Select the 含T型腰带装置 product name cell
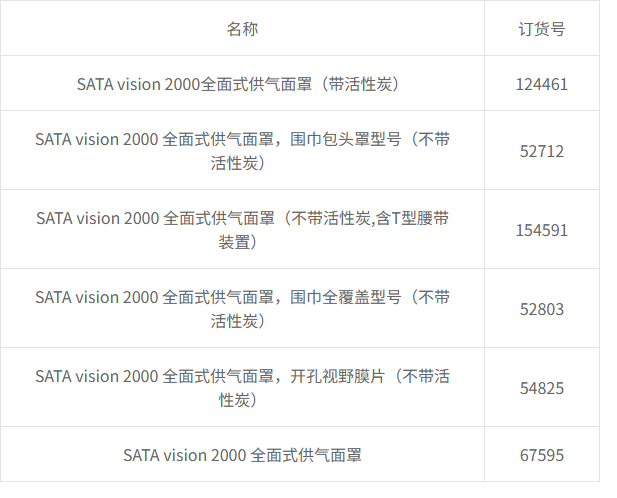 click(242, 229)
